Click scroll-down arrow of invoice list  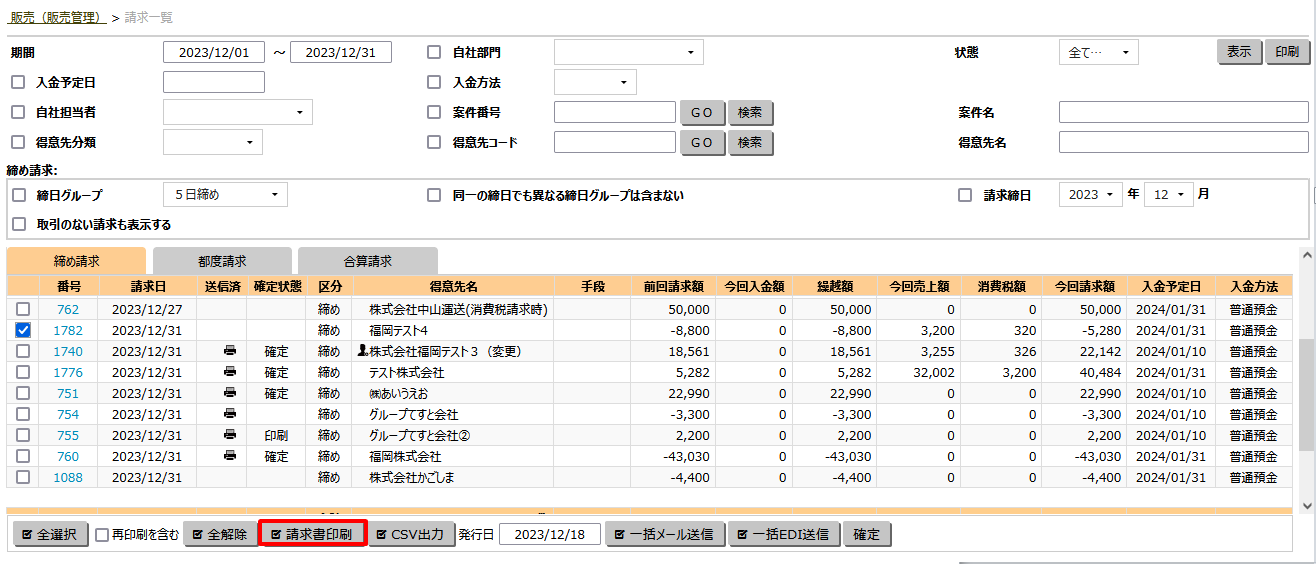(1305, 505)
